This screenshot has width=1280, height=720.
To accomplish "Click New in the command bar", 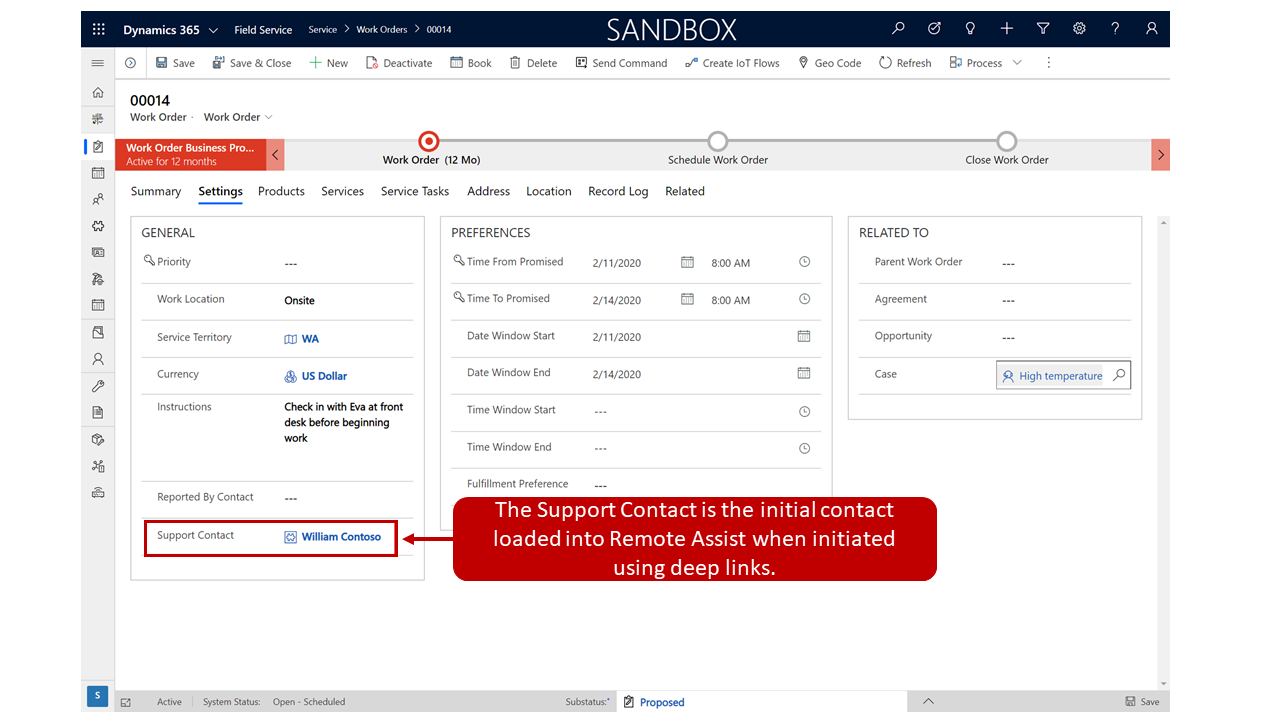I will 328,63.
